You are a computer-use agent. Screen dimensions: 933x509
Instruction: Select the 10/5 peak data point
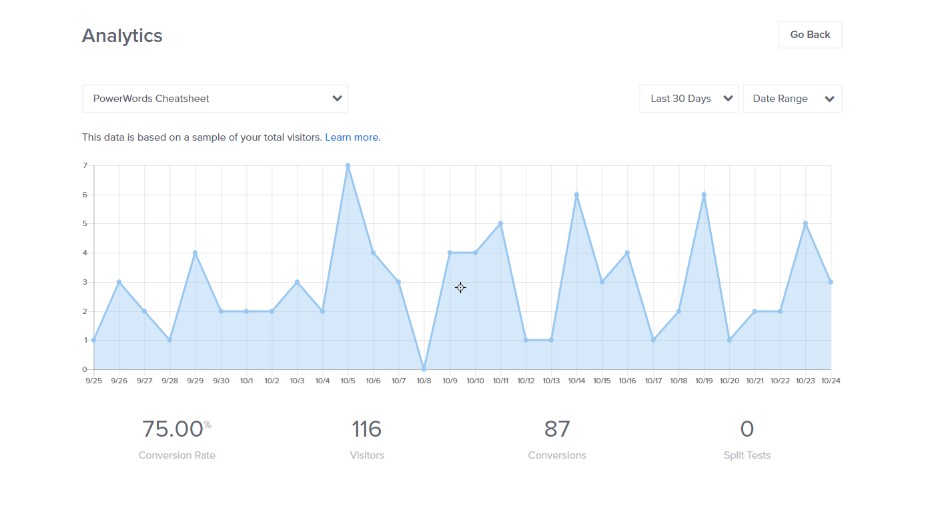click(x=347, y=165)
